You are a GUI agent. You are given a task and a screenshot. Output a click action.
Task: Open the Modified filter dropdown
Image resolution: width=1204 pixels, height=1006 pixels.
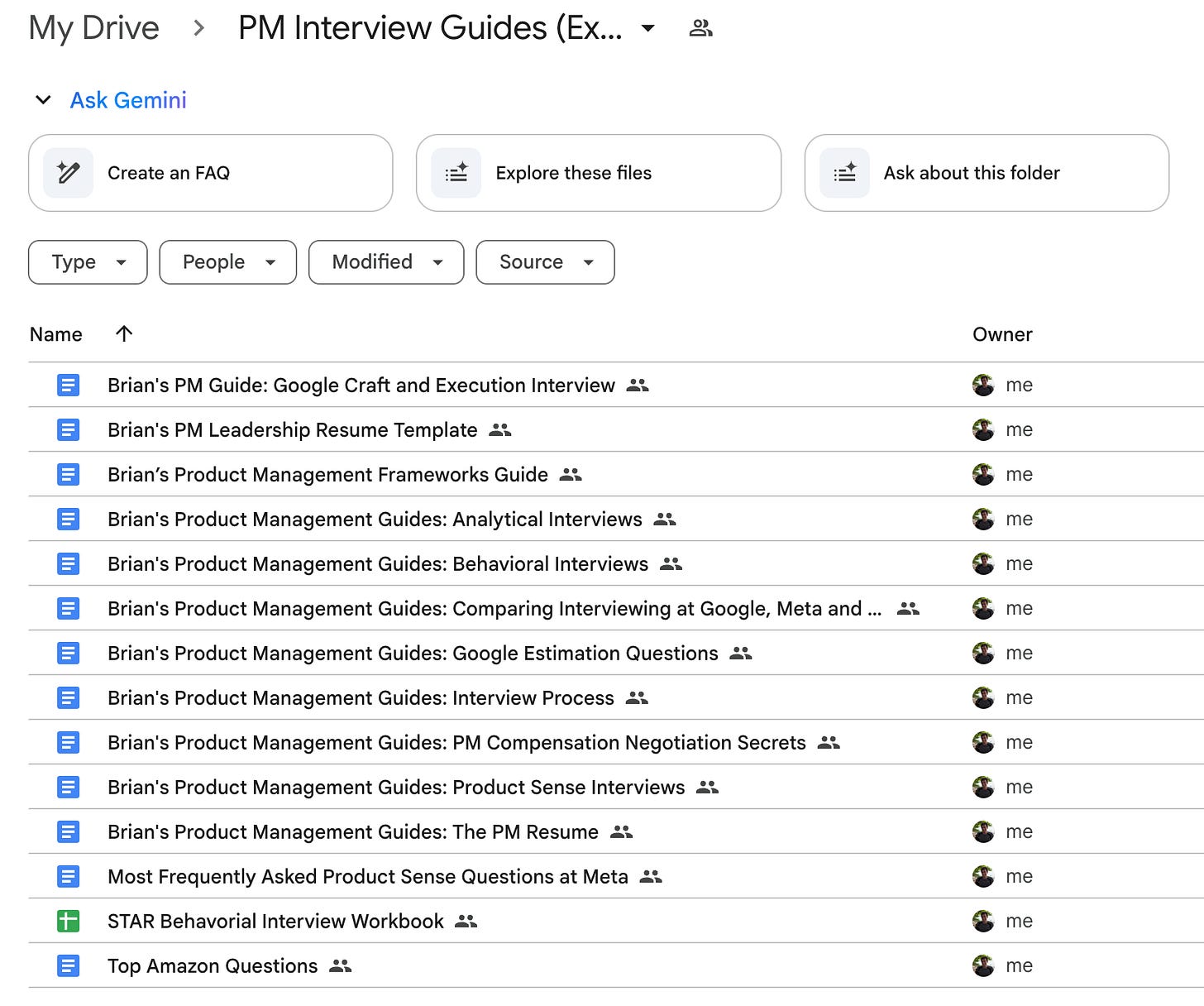[x=386, y=262]
